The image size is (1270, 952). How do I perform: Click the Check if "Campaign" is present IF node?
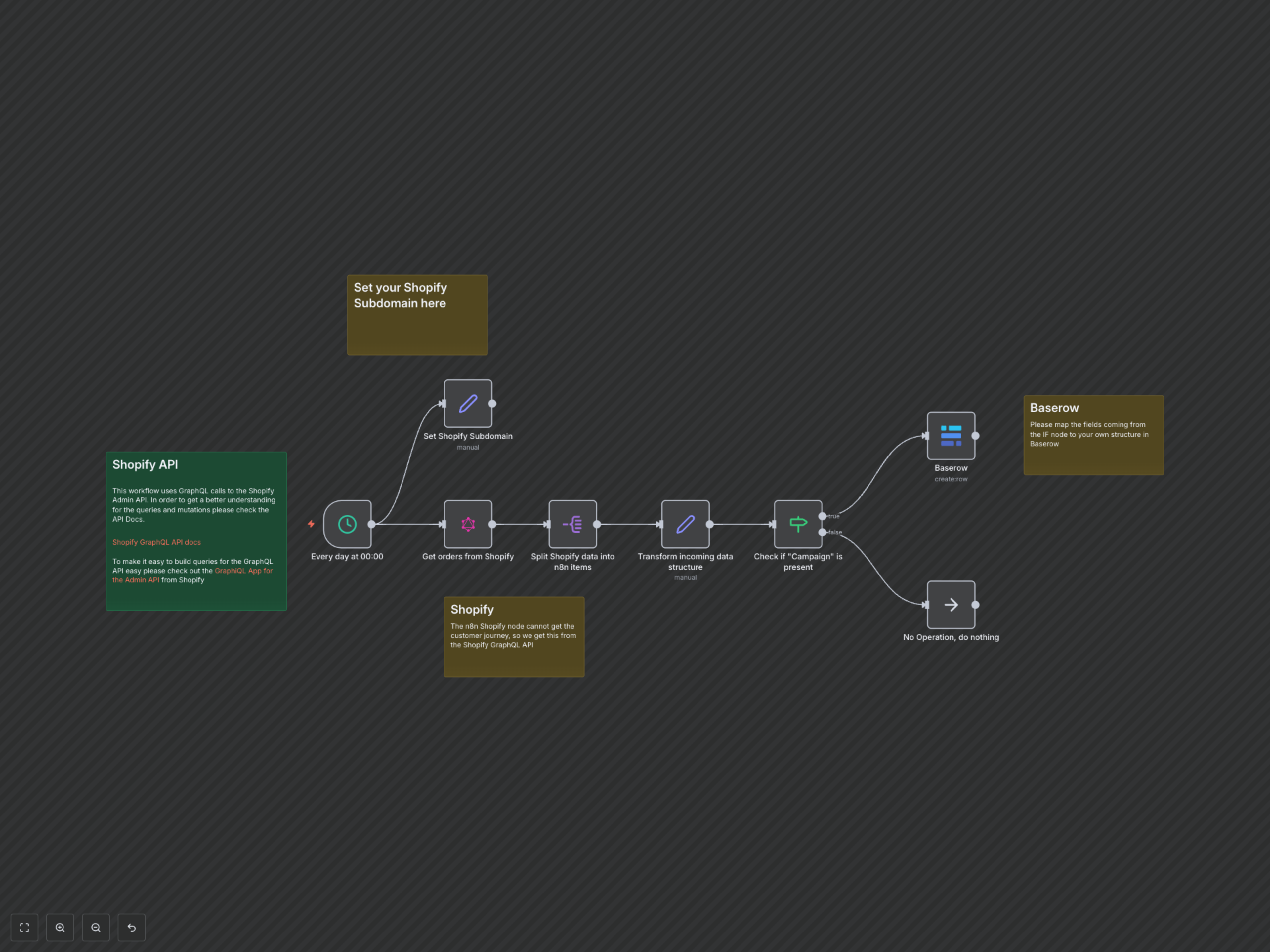click(797, 524)
